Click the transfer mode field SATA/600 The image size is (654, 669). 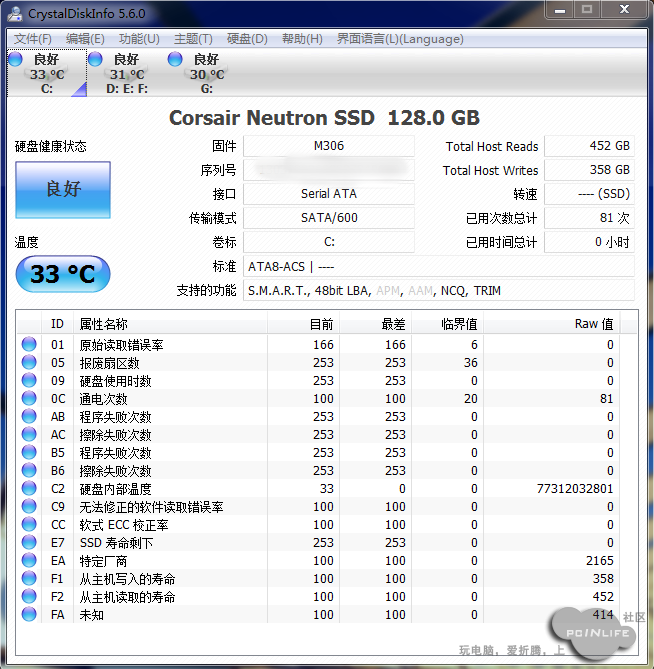point(328,218)
